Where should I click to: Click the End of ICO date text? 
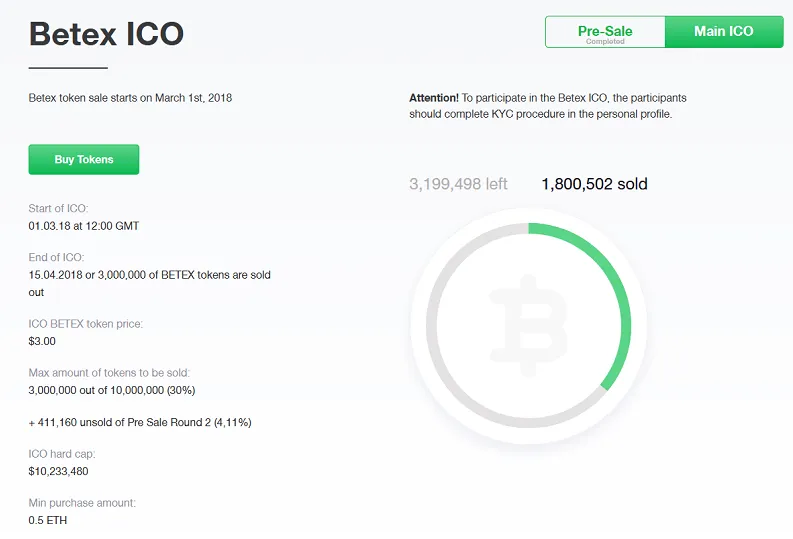150,284
